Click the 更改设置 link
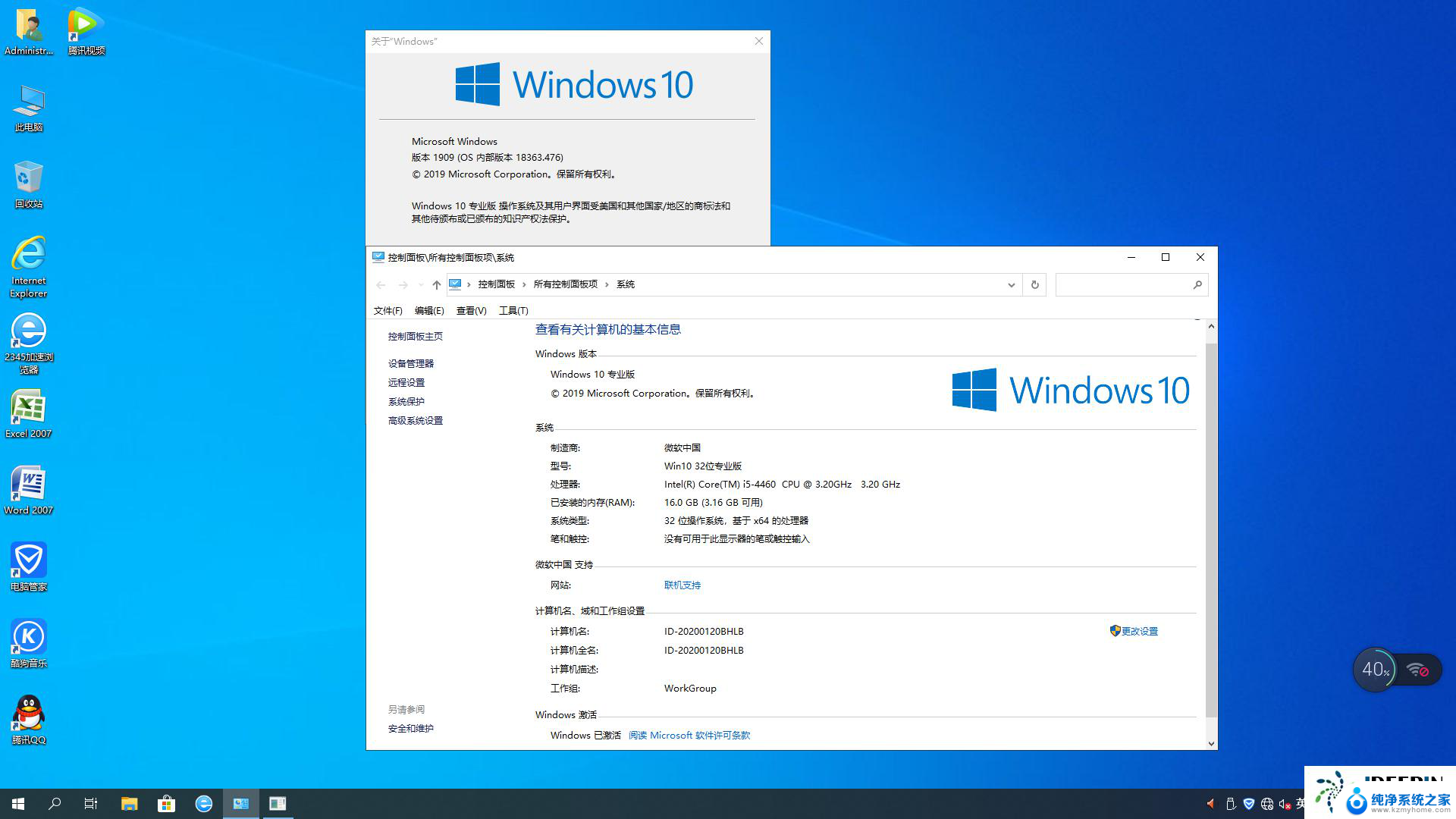The image size is (1456, 819). 1140,632
